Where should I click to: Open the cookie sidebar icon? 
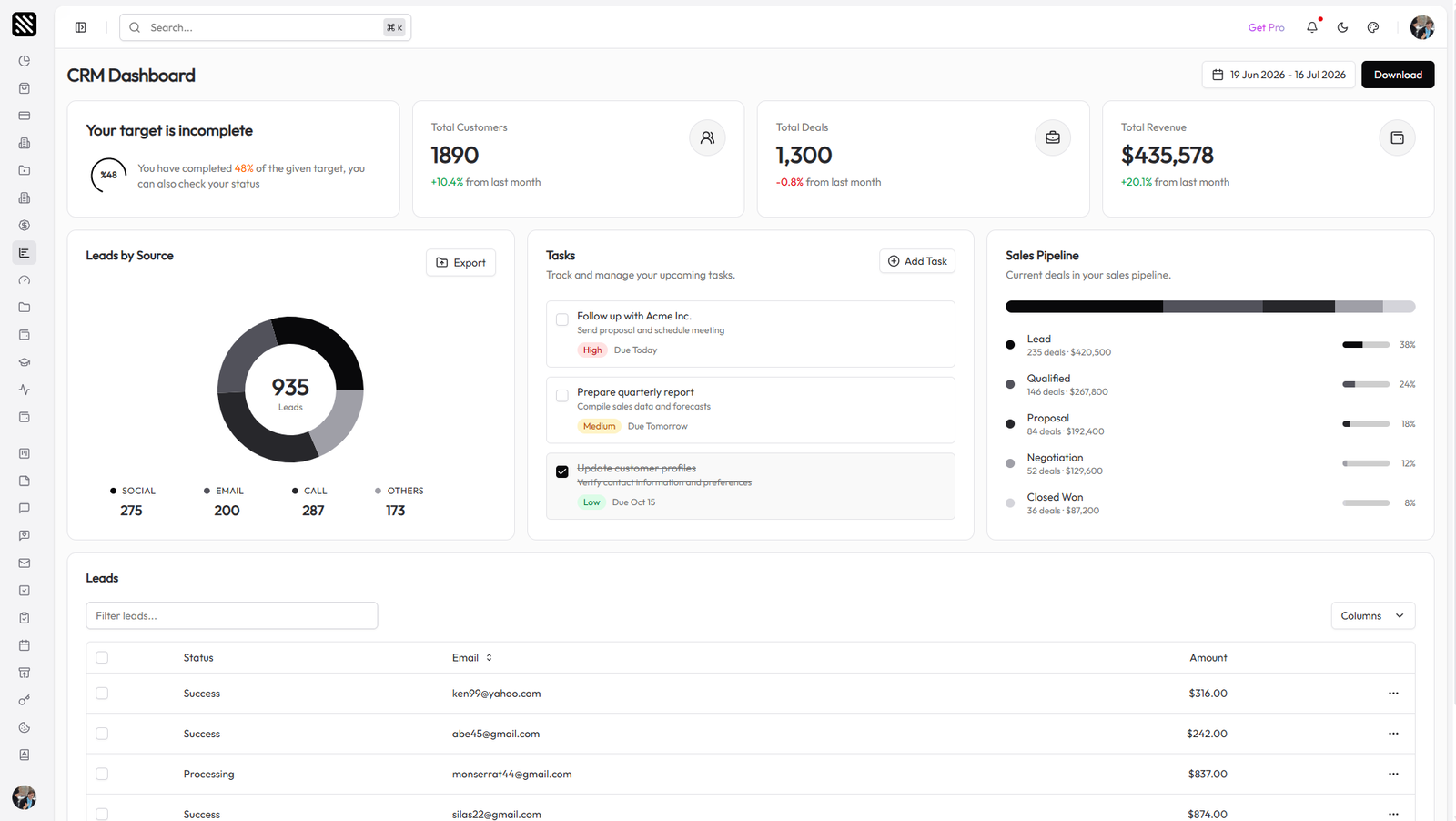point(25,727)
